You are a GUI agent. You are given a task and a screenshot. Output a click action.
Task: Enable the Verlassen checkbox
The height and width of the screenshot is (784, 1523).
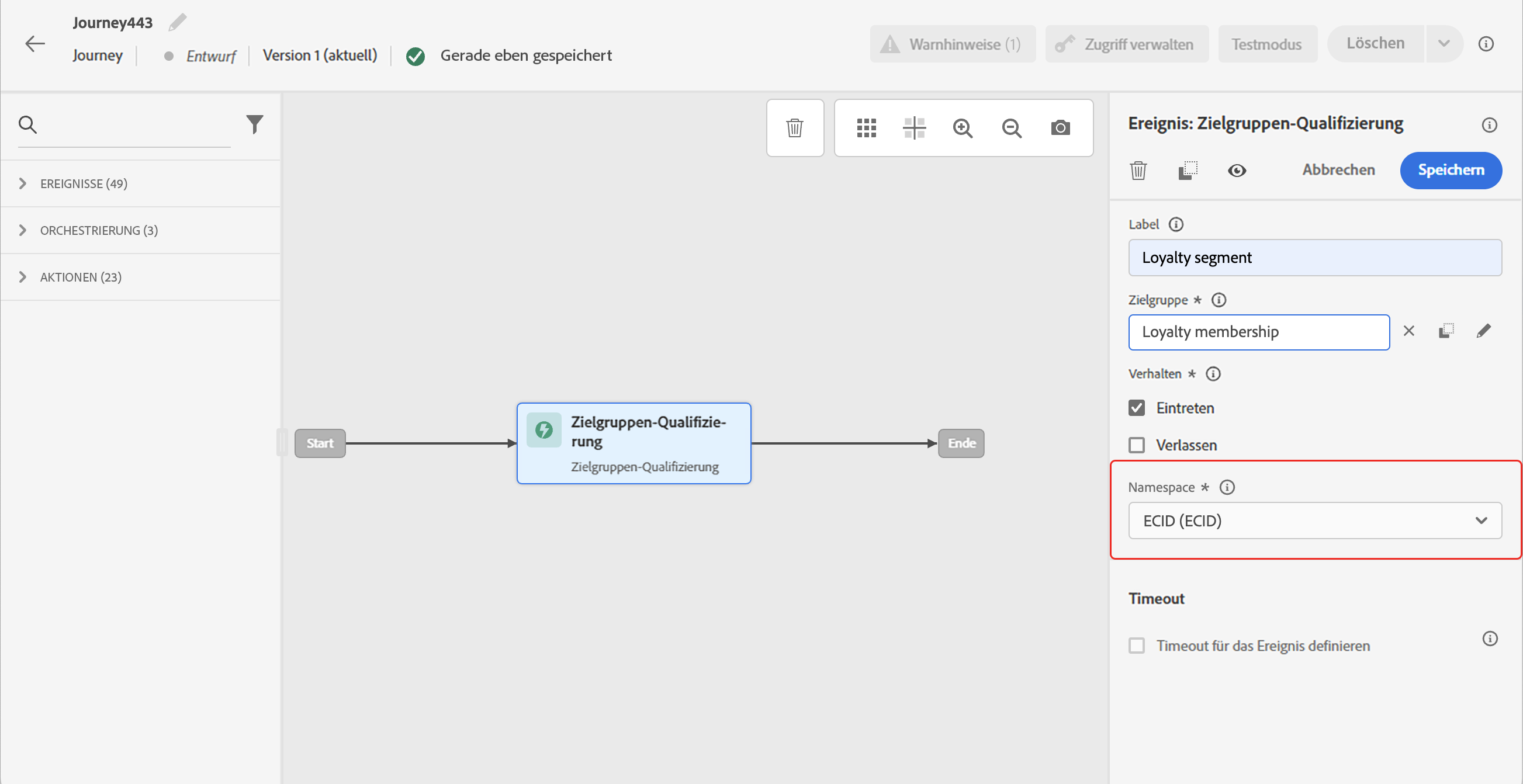(1136, 445)
